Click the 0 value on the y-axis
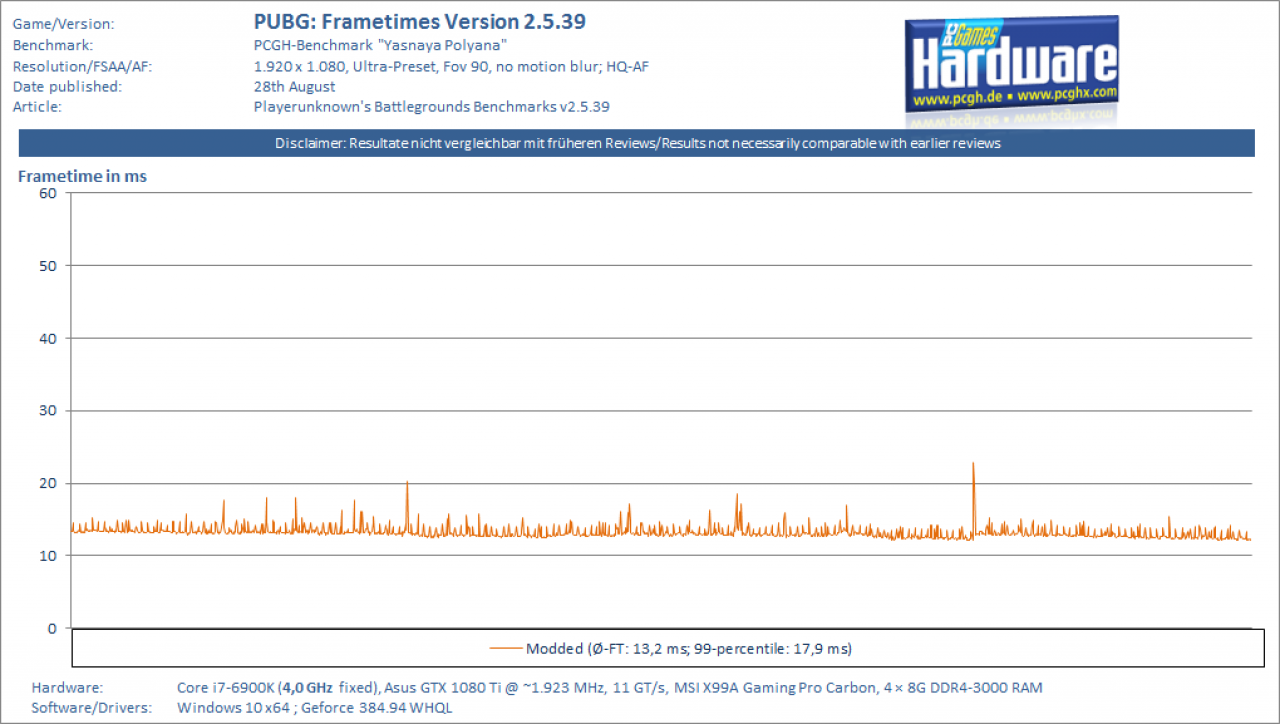Viewport: 1280px width, 724px height. pos(52,628)
